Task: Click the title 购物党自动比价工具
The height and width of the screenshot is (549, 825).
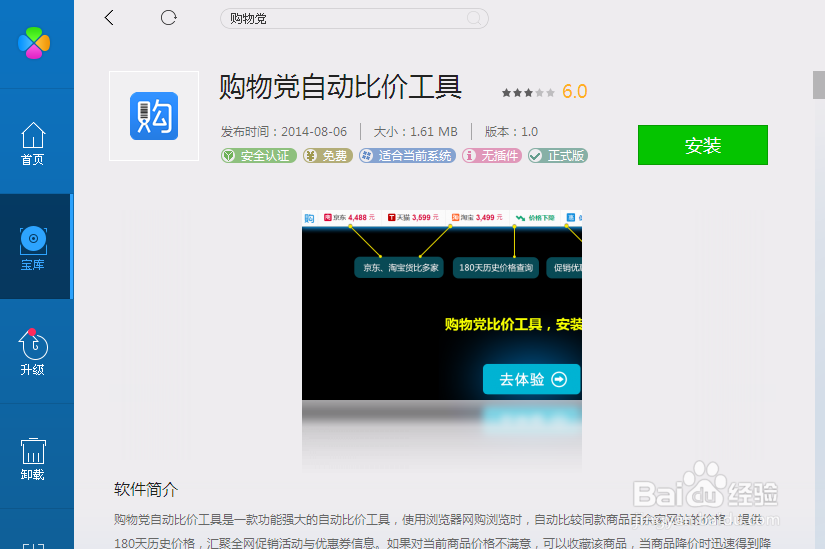Action: pos(340,87)
